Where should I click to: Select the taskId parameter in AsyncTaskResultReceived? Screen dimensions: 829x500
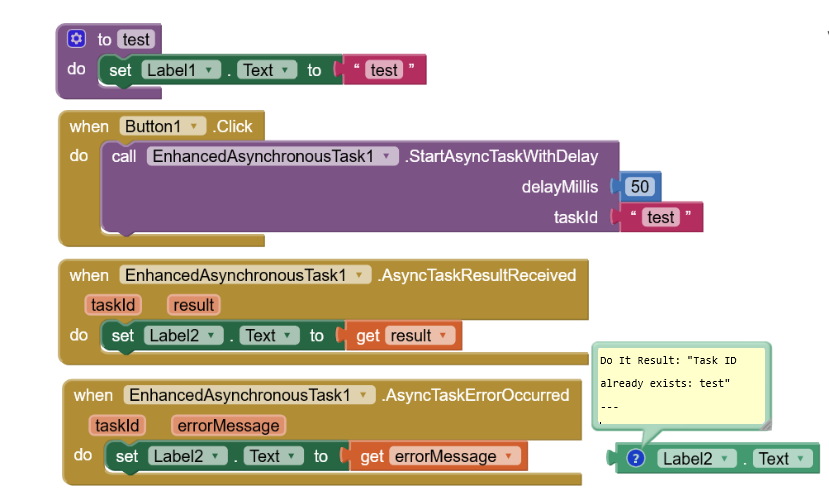click(x=113, y=305)
